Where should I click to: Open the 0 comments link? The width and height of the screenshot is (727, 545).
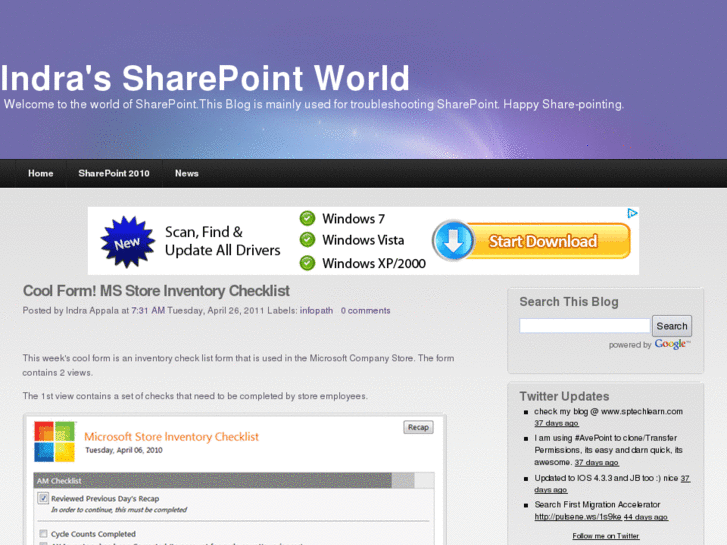point(365,311)
